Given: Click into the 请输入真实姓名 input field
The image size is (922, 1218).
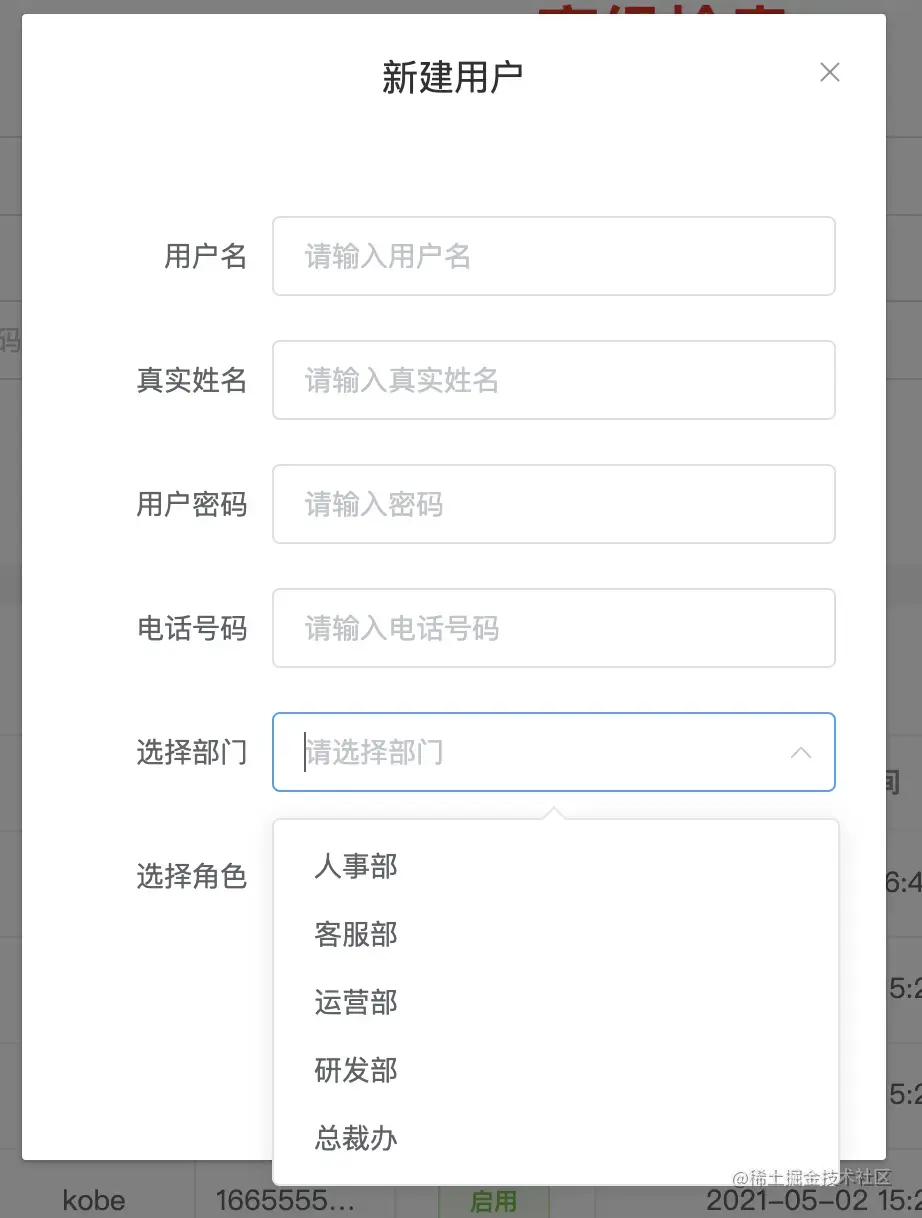Looking at the screenshot, I should coord(554,380).
